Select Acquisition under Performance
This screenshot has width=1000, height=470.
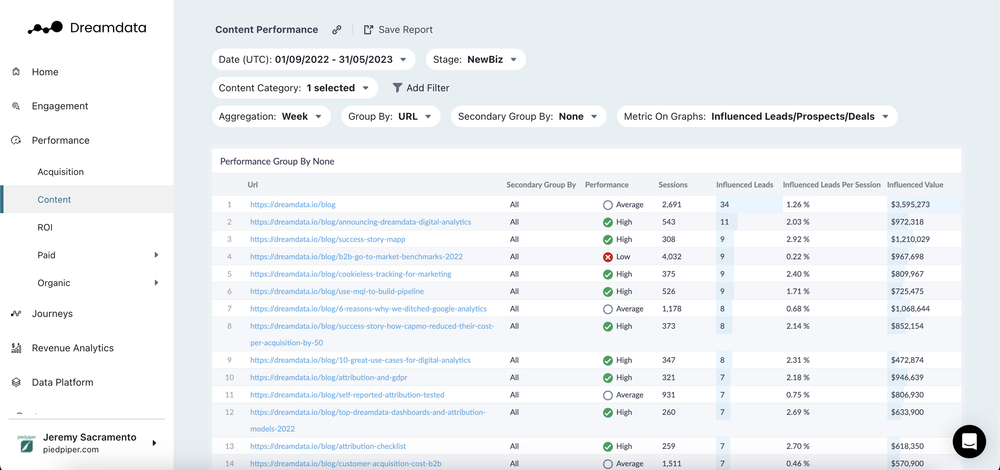[x=61, y=172]
